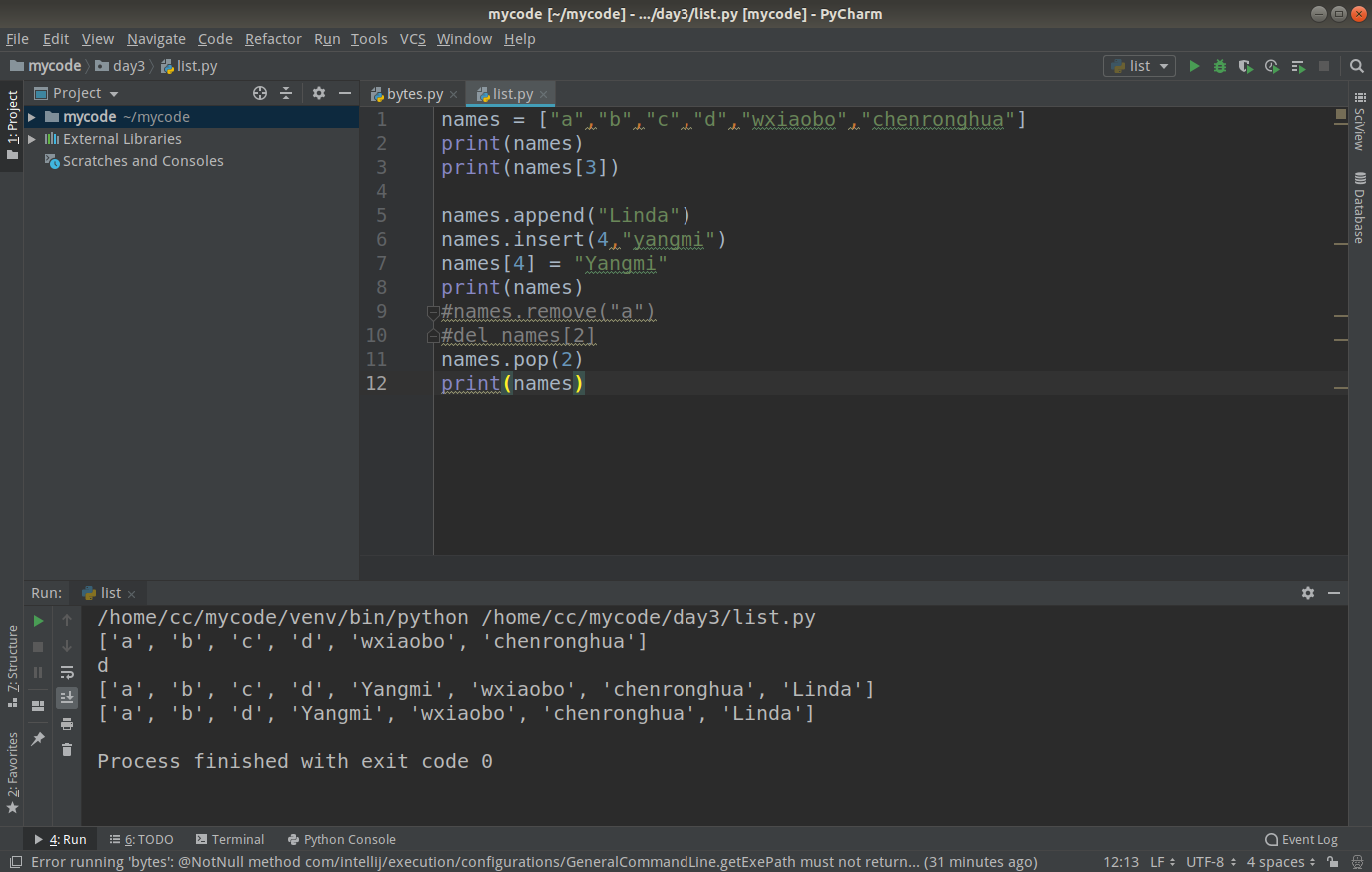Change LF line separator
The width and height of the screenshot is (1372, 872).
coord(1162,862)
